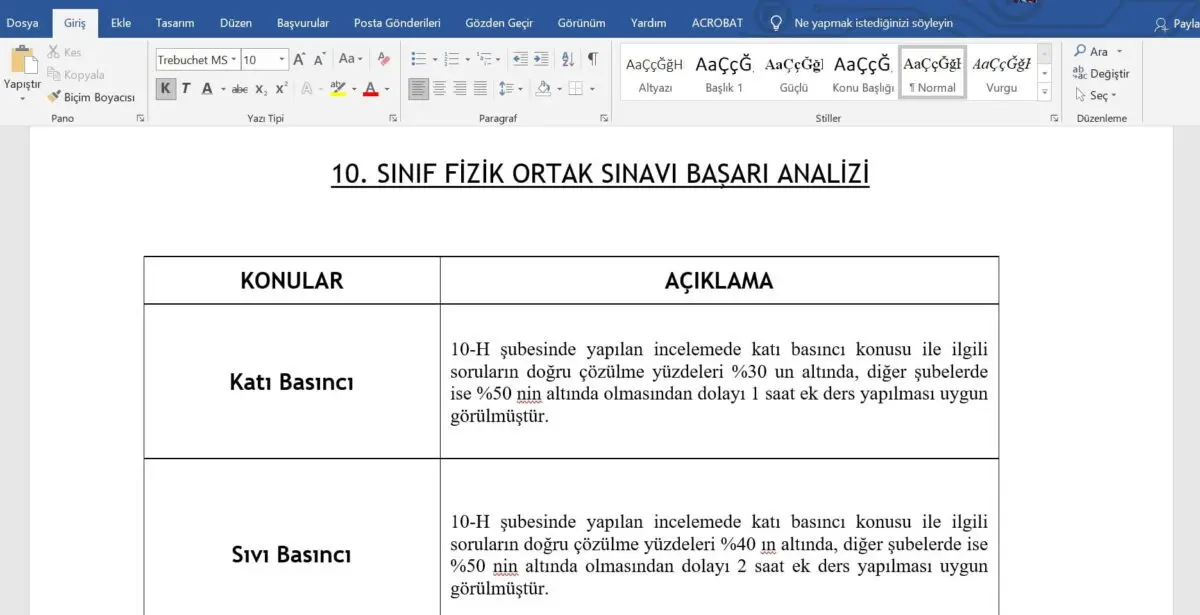Select the Güçlü style
Image resolution: width=1200 pixels, height=615 pixels.
(x=794, y=72)
